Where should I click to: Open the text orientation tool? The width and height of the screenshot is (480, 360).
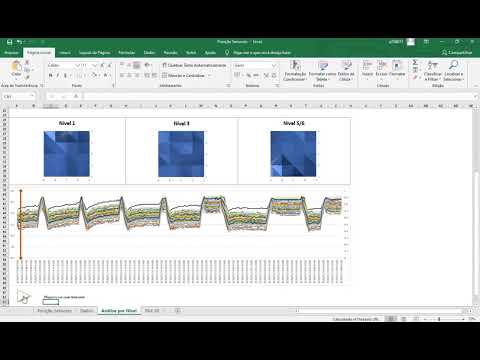(x=148, y=65)
